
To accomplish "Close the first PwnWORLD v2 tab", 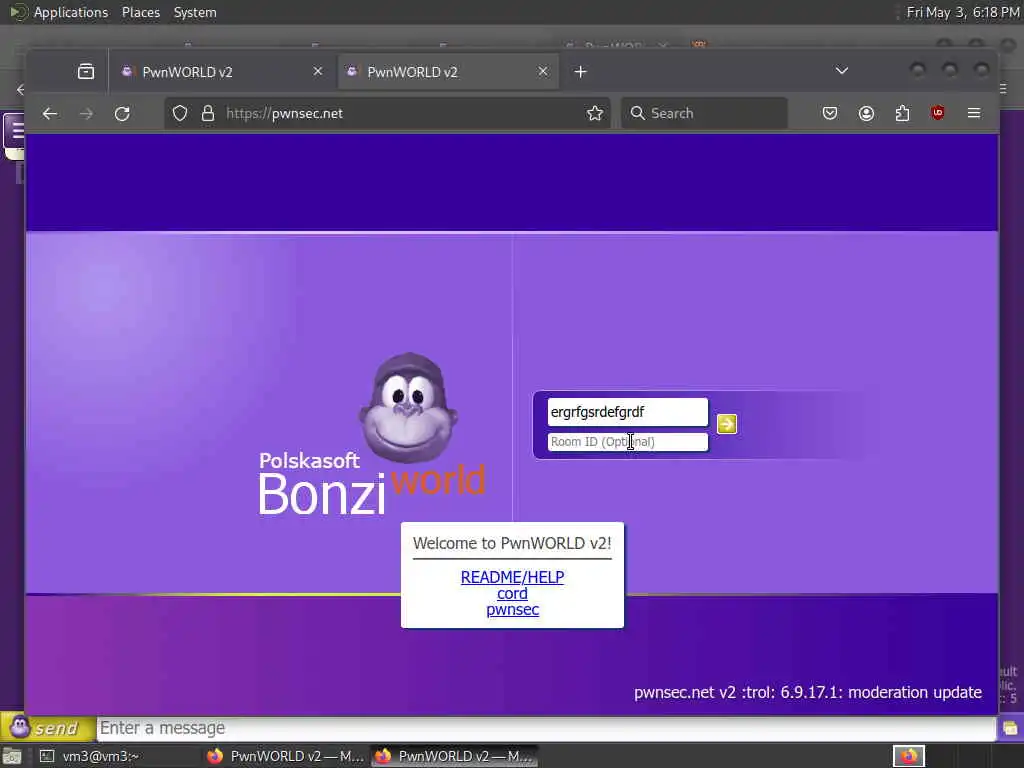I will [x=317, y=71].
